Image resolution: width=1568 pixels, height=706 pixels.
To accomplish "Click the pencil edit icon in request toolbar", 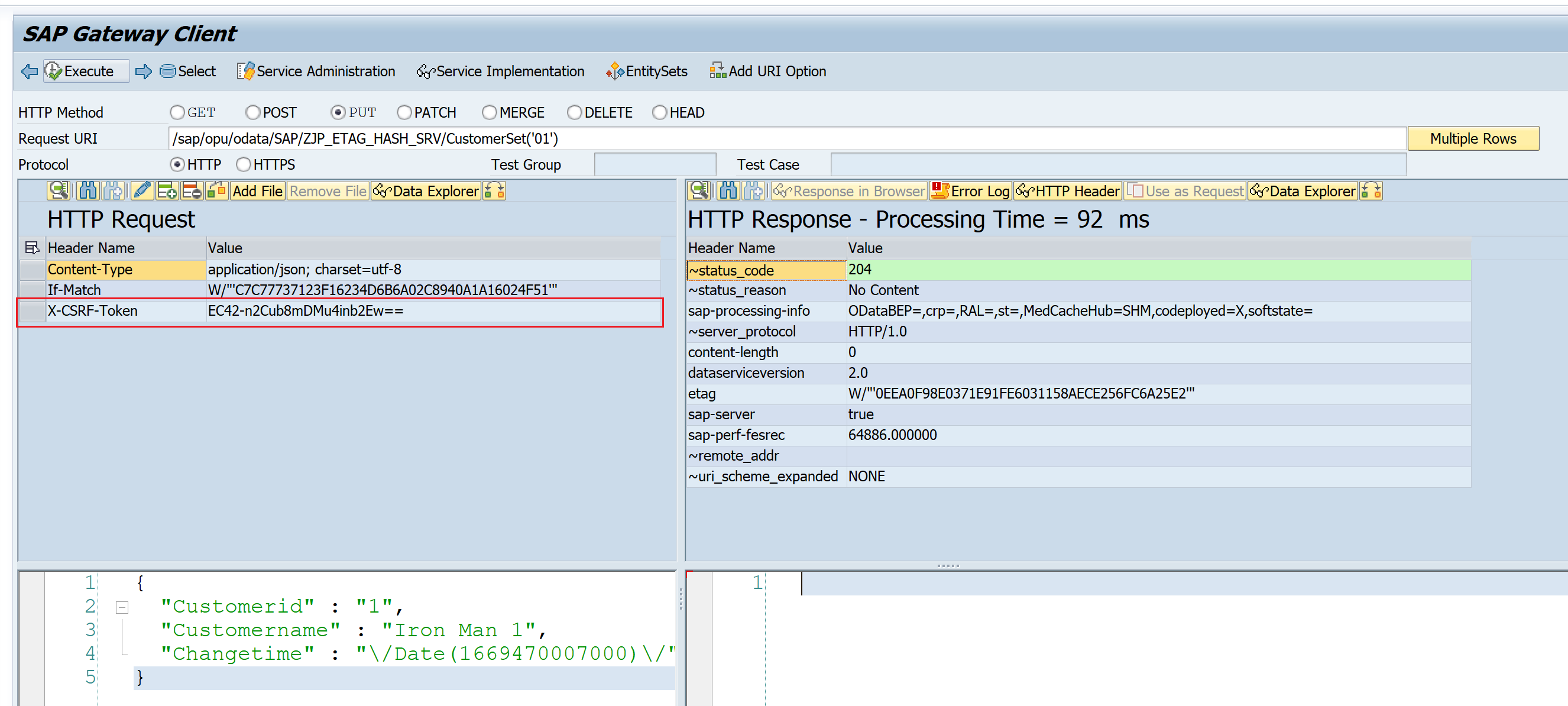I will (142, 191).
